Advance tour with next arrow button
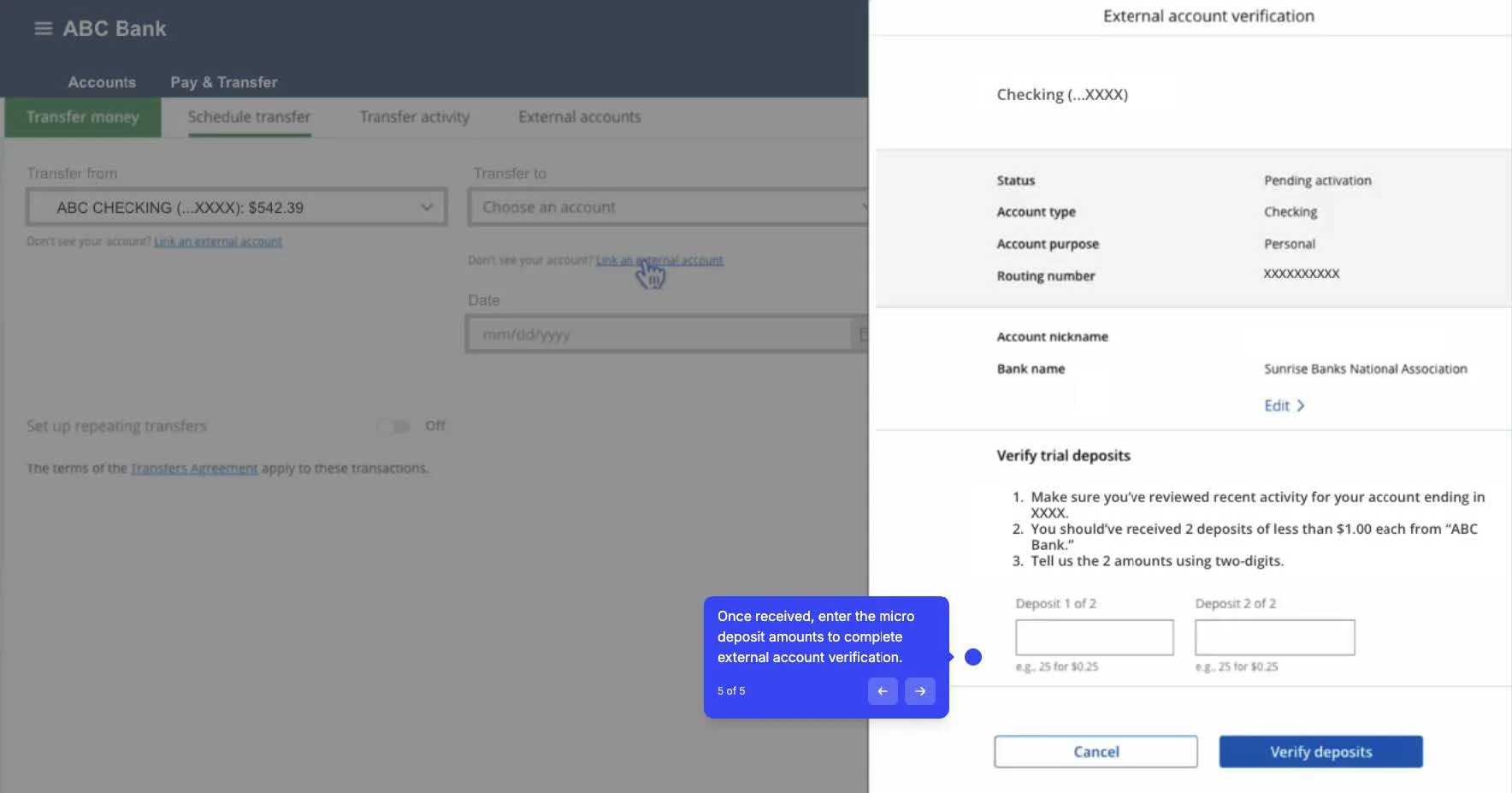The height and width of the screenshot is (793, 1512). click(920, 691)
